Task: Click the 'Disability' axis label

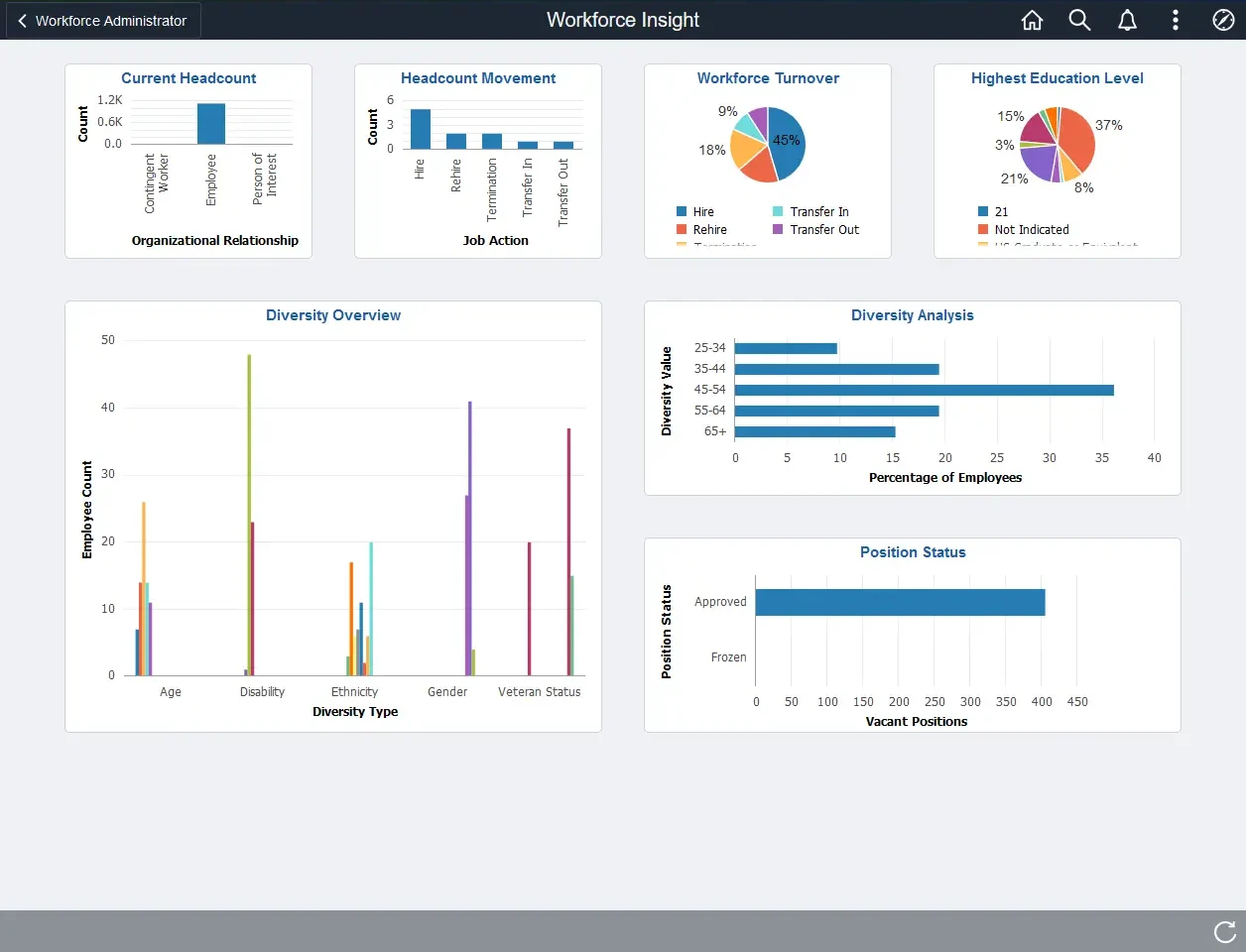Action: click(x=262, y=692)
